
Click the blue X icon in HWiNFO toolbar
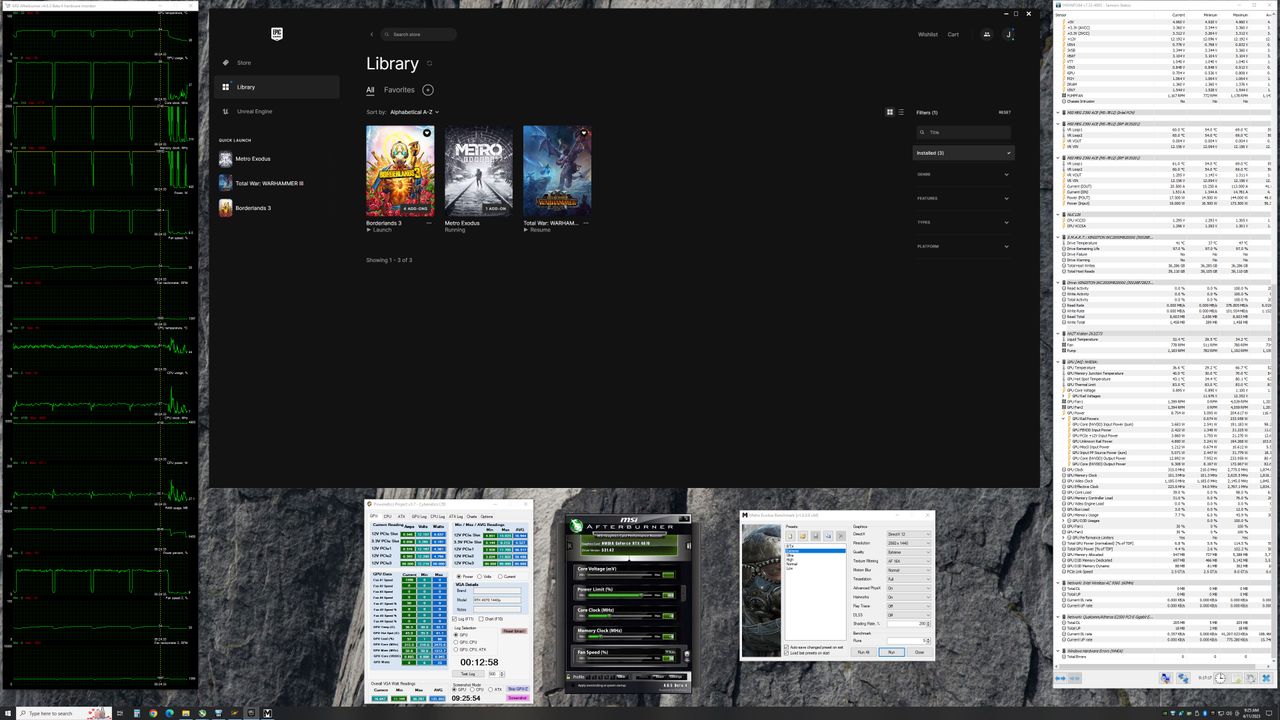click(1266, 678)
